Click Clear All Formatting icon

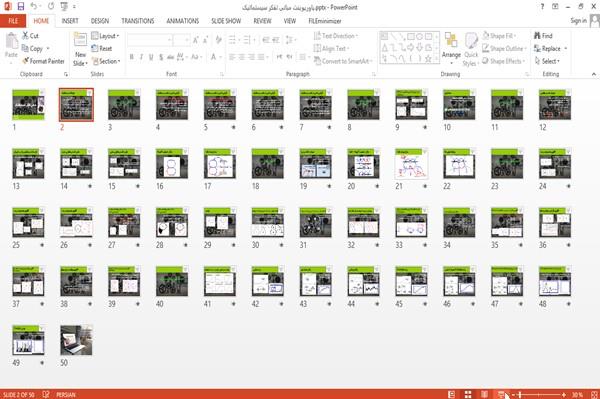tap(218, 40)
